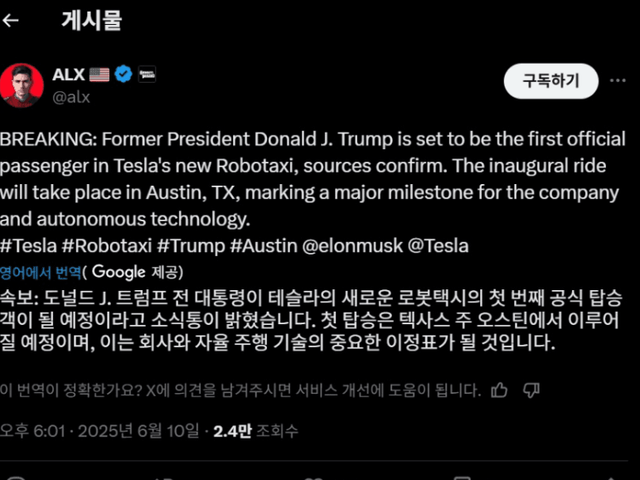Open the #Tesla hashtag
Viewport: 640px width, 480px height.
(28, 245)
